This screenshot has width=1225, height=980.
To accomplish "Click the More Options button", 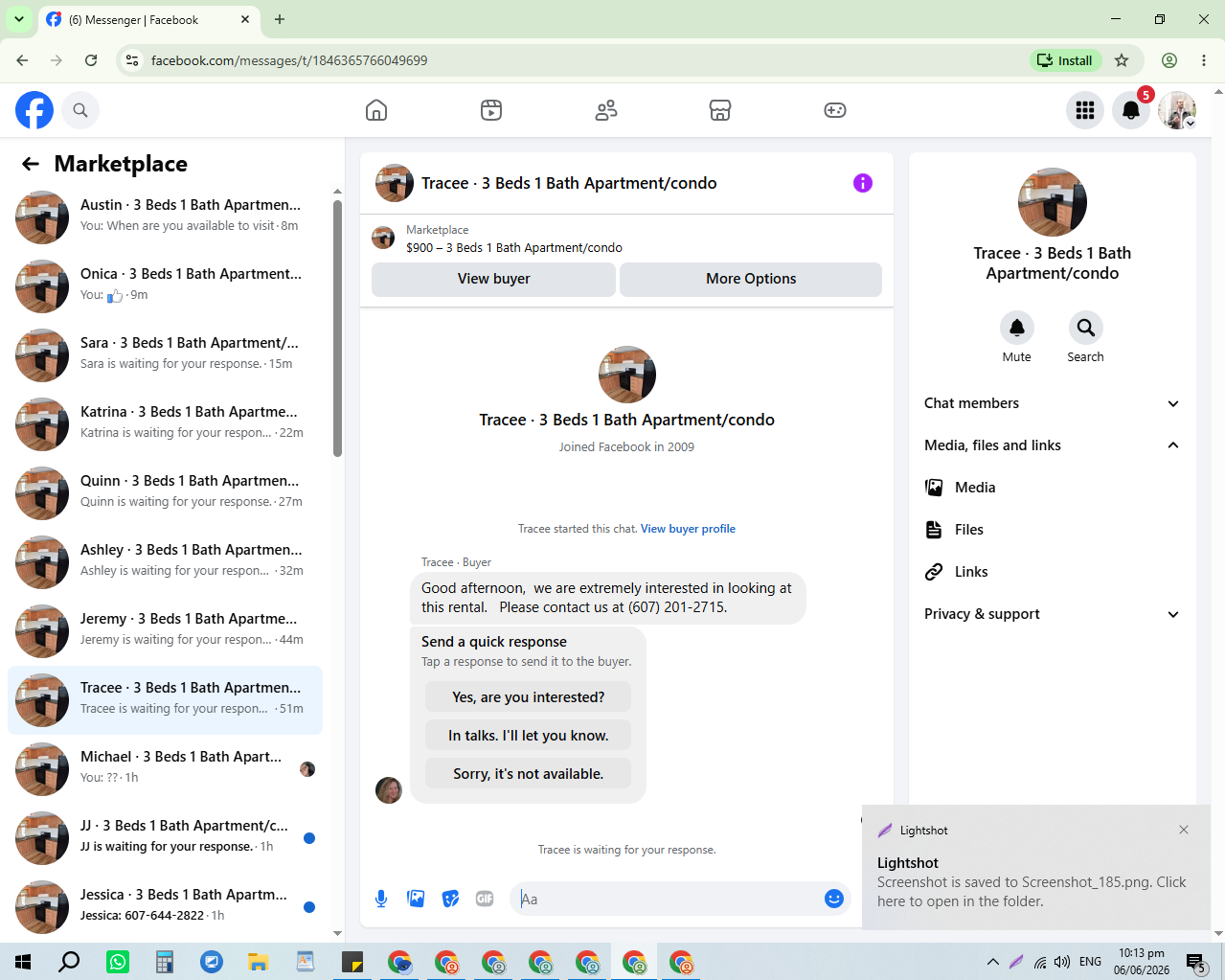I will (751, 279).
